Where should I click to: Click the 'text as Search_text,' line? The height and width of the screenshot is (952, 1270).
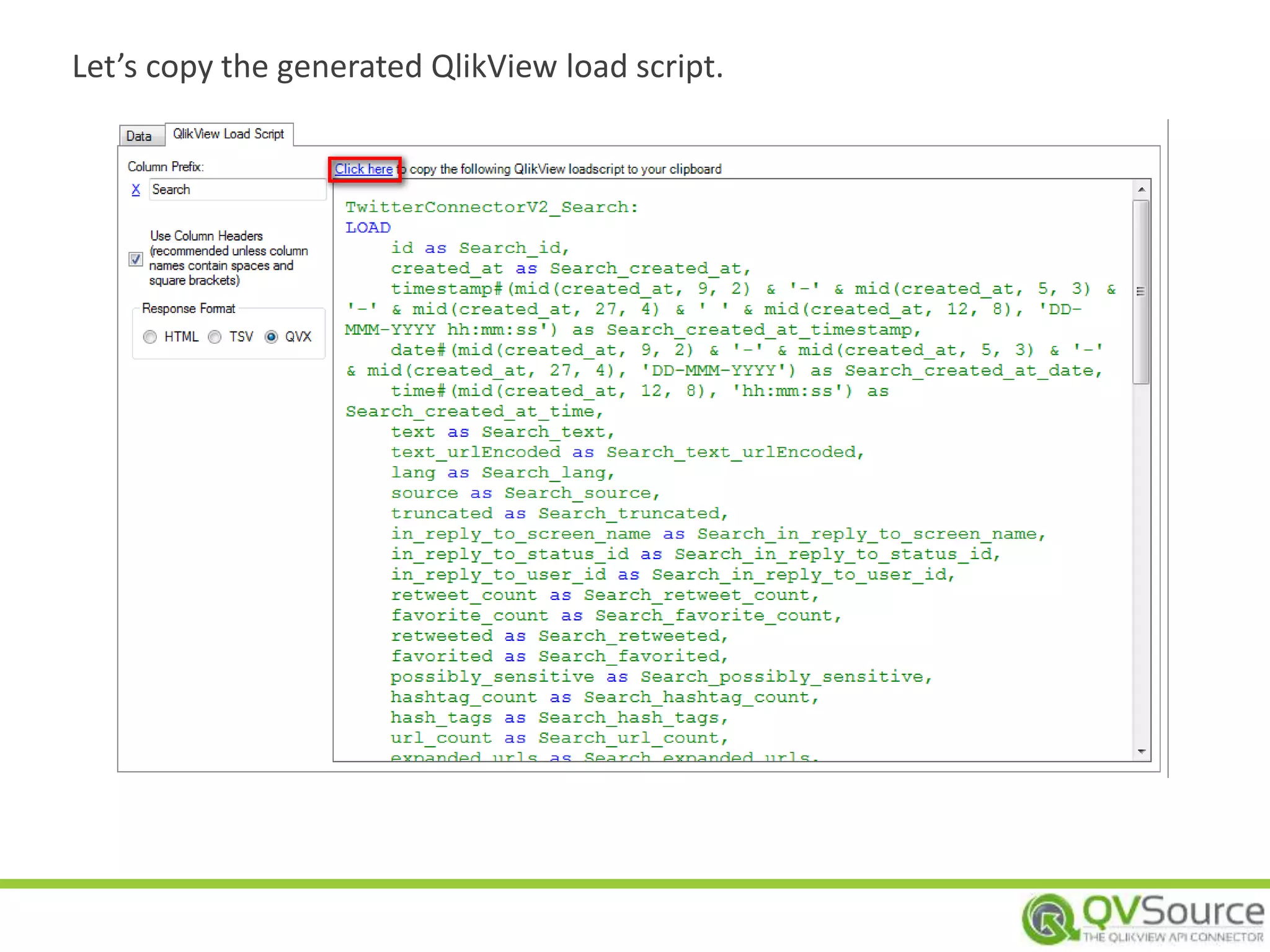point(502,432)
